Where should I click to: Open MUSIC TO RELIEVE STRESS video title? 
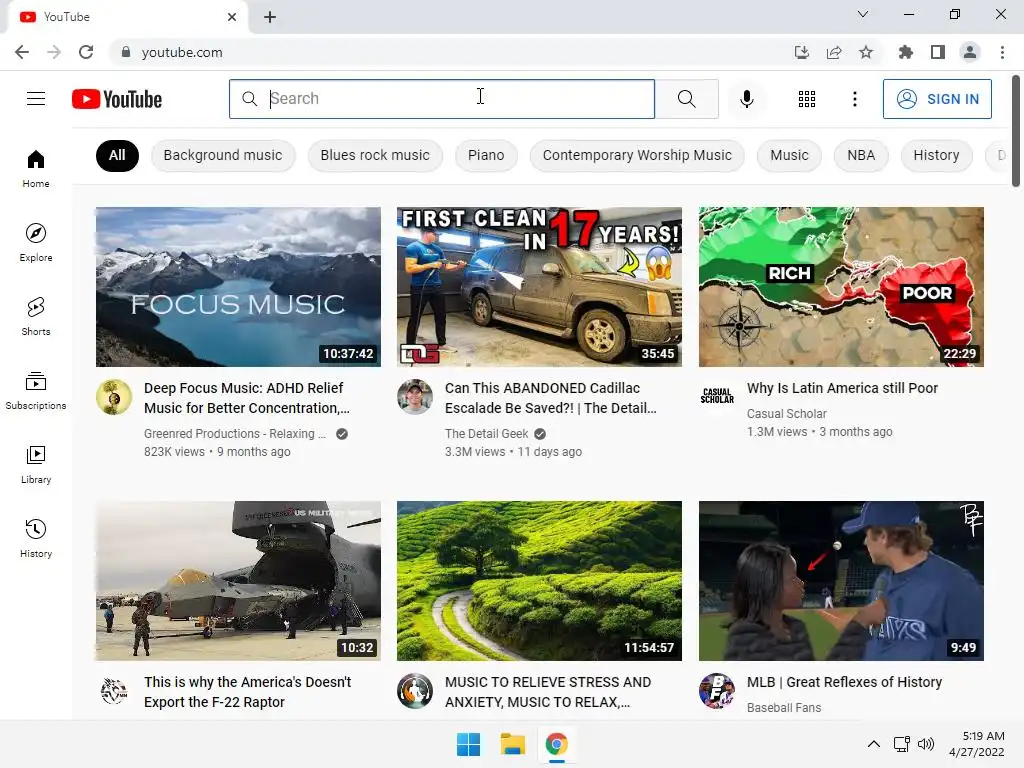pyautogui.click(x=548, y=692)
